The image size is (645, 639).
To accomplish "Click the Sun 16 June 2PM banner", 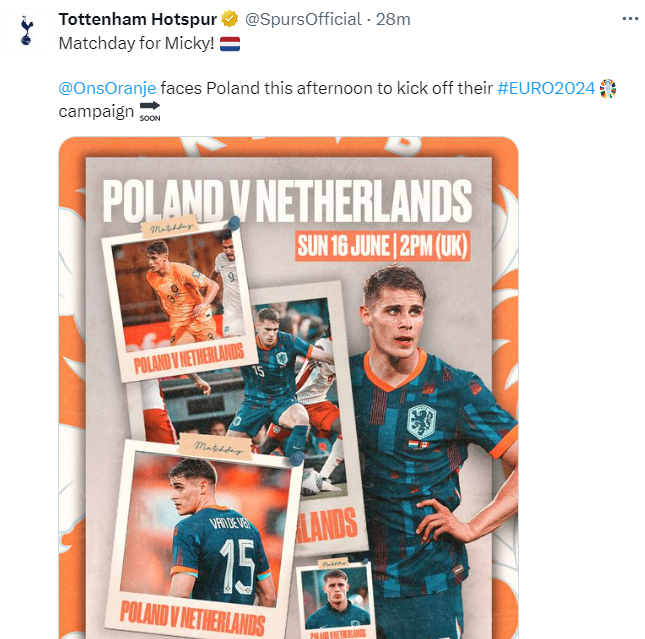I will [383, 246].
